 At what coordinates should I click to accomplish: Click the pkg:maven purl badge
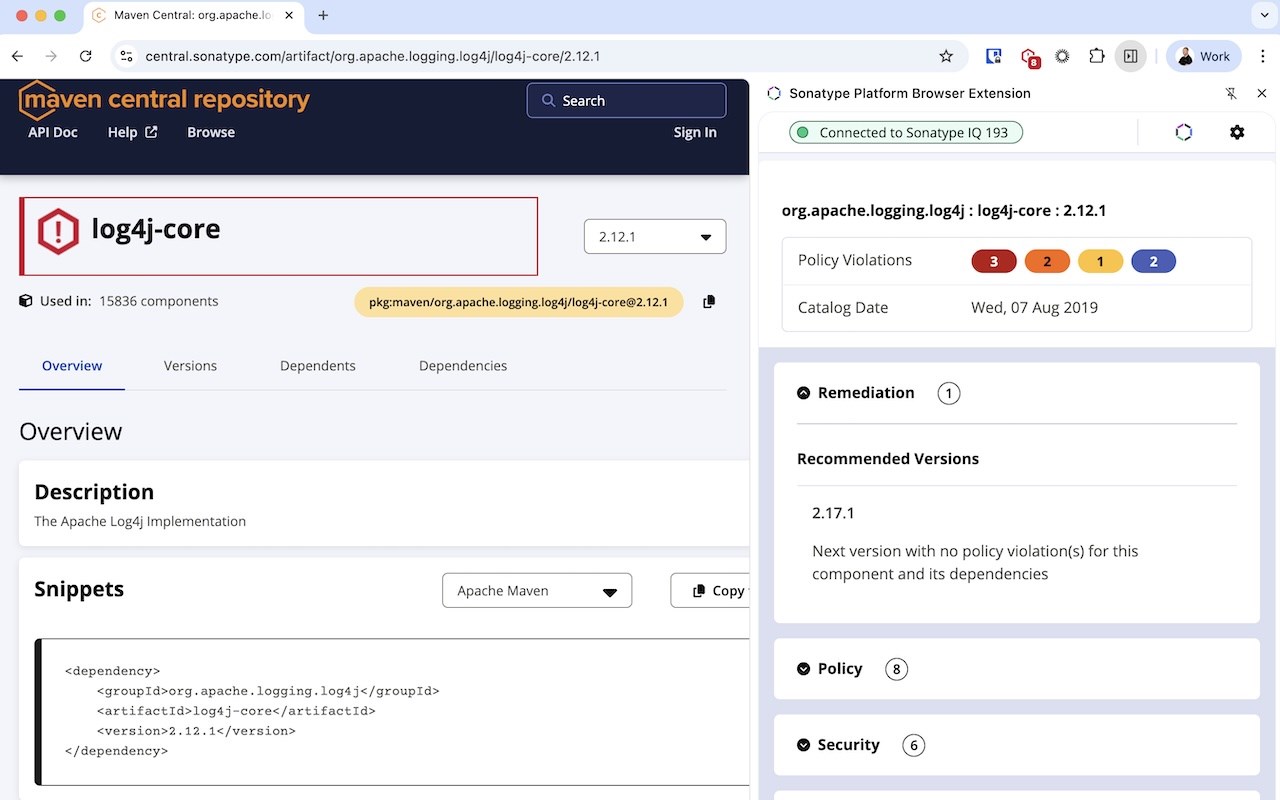pos(518,301)
